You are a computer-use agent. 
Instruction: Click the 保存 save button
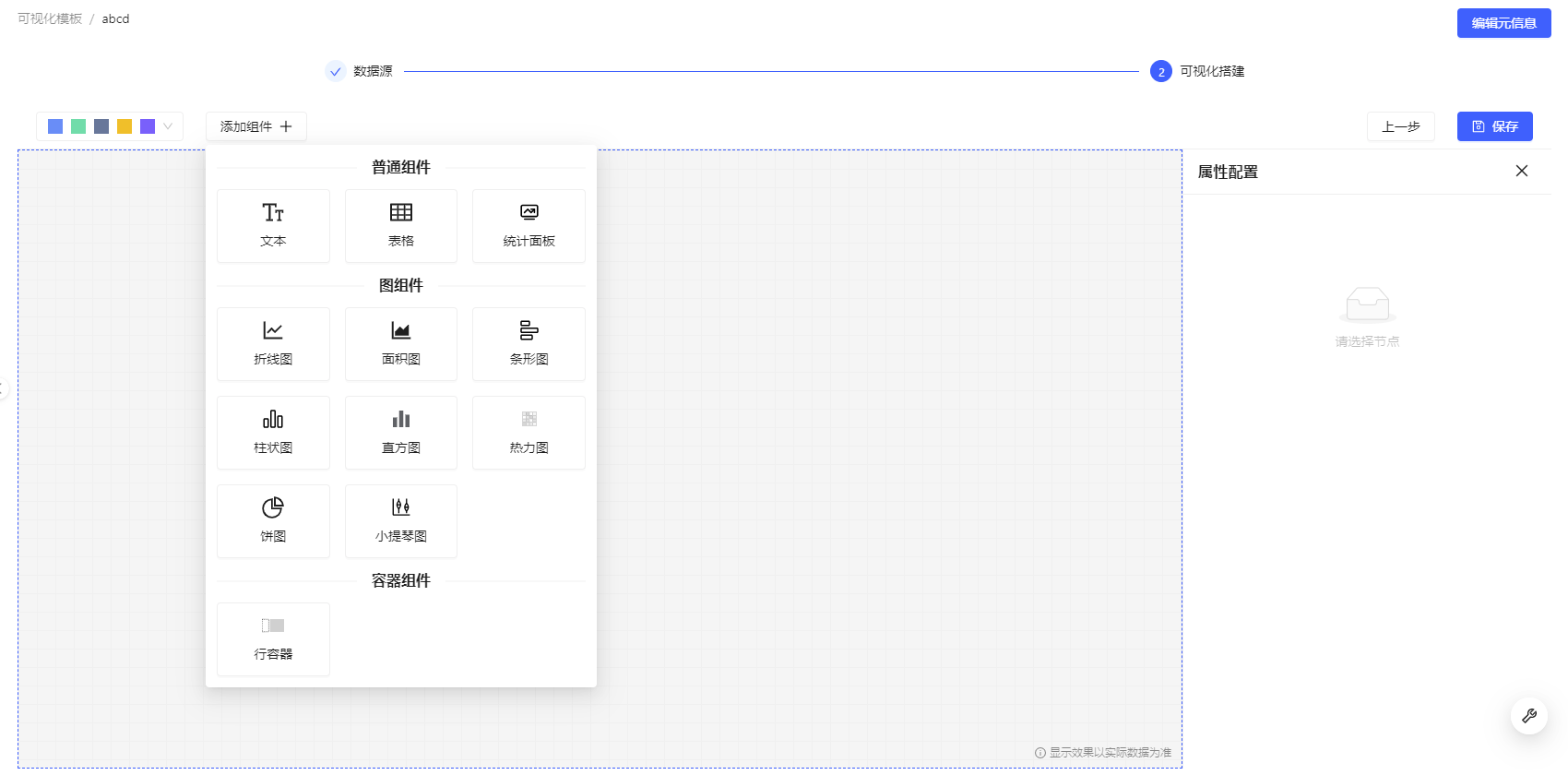(1494, 126)
